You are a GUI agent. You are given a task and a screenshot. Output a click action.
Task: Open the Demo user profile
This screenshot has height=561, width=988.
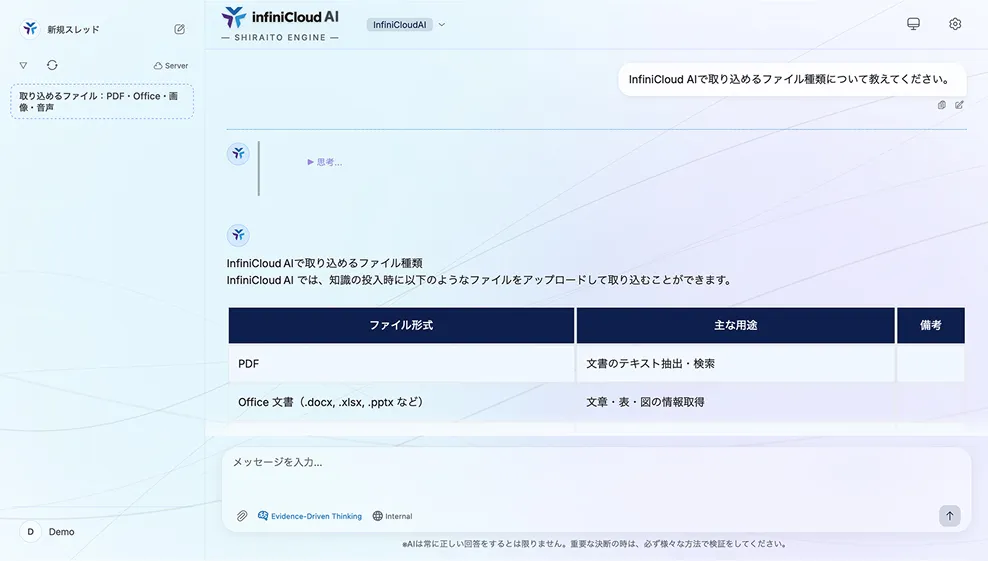tap(48, 531)
